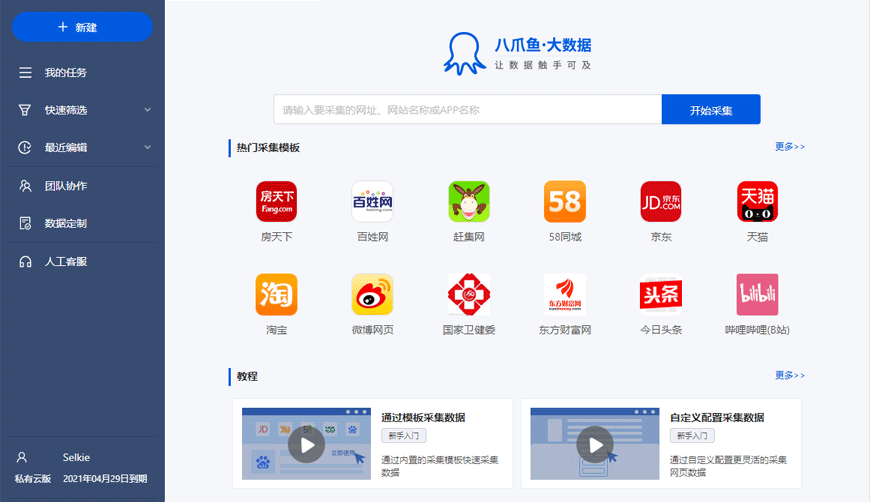Expand the 快速筛选 chevron
870x502 pixels.
point(148,110)
